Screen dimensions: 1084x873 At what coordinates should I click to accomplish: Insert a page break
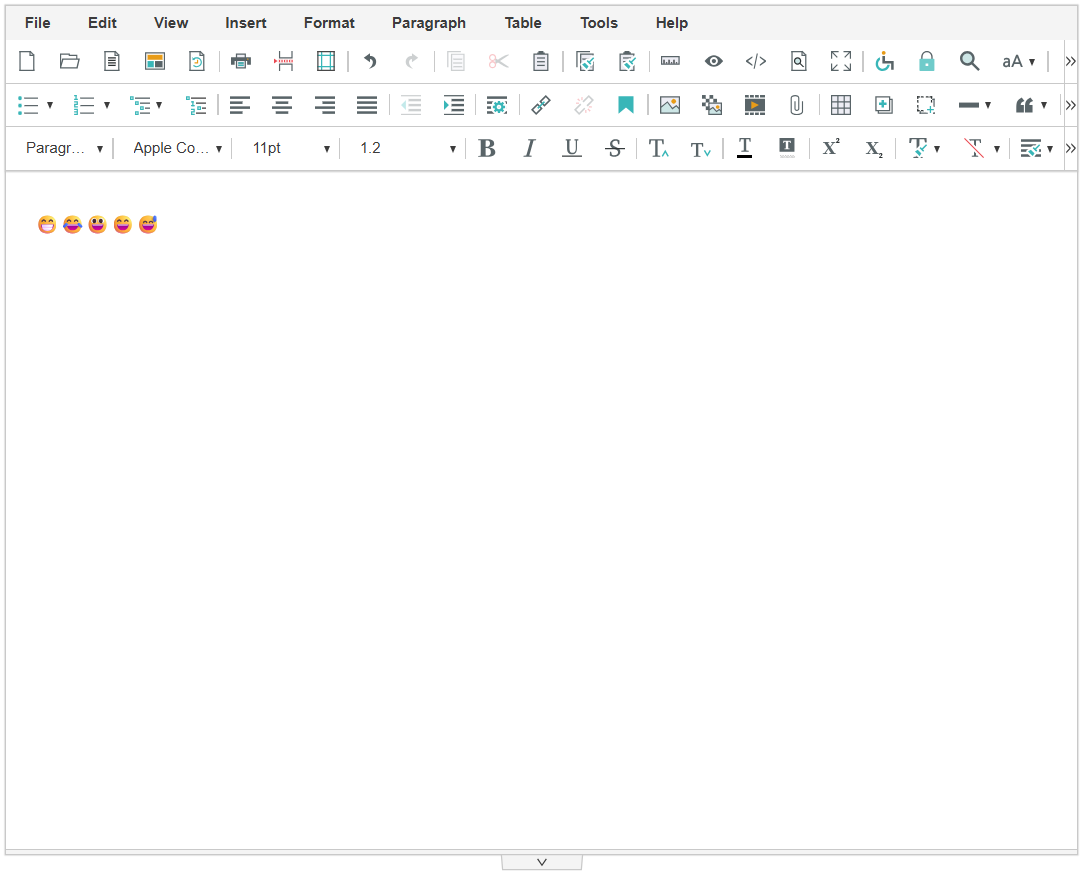pyautogui.click(x=283, y=62)
